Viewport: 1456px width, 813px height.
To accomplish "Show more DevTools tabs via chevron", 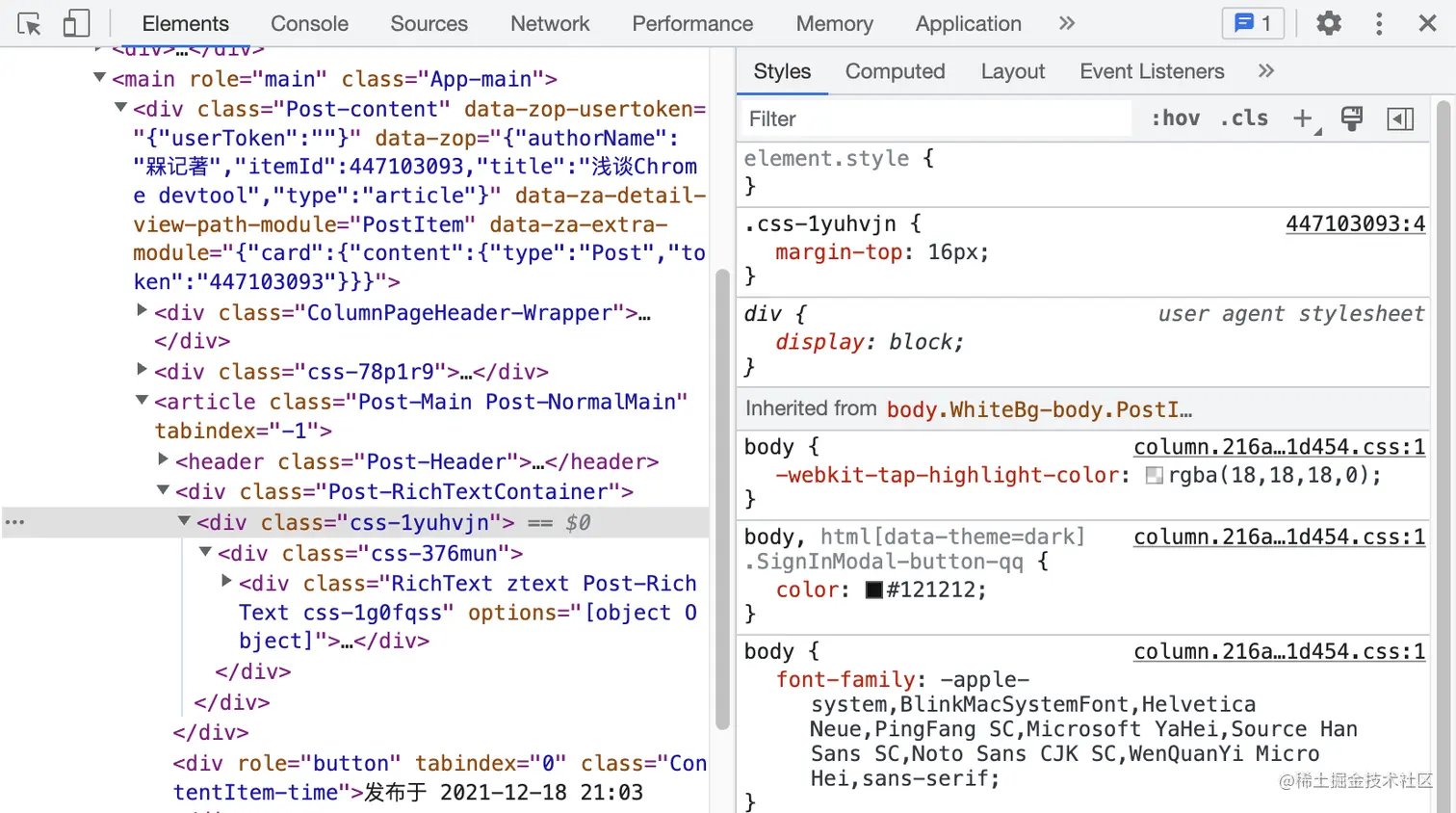I will 1067,23.
